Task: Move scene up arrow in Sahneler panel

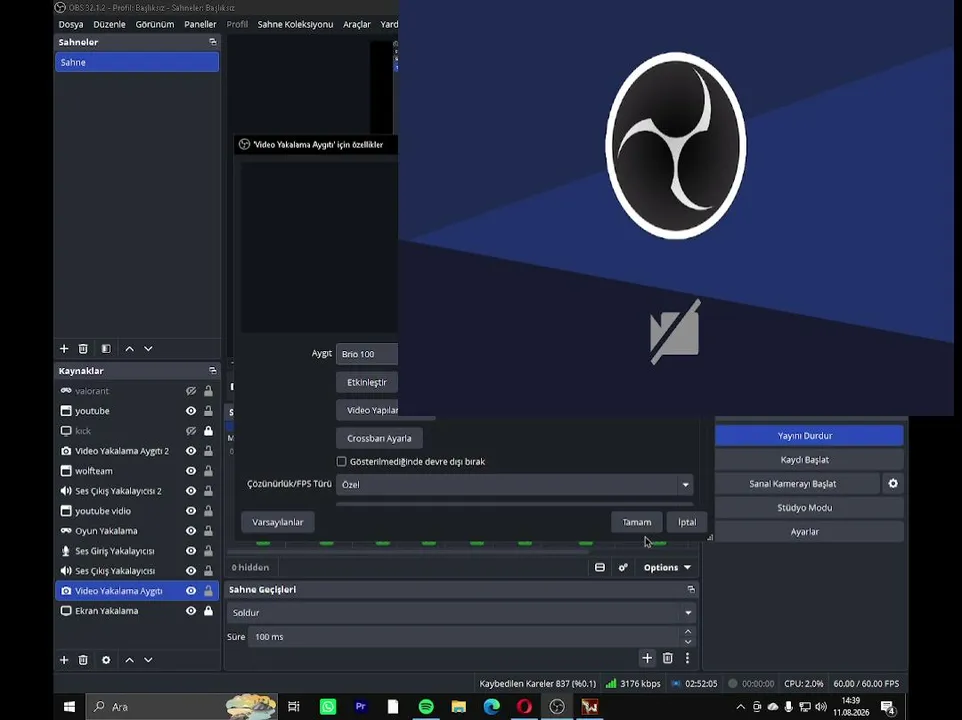Action: [129, 348]
